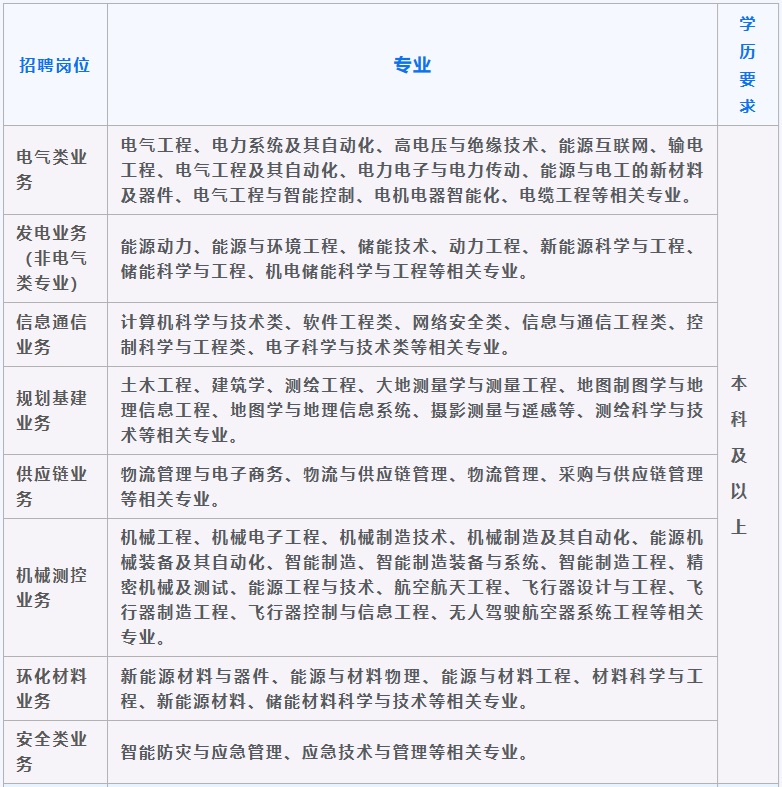Select the 安全类业务 position cell
The width and height of the screenshot is (782, 787).
(x=55, y=752)
